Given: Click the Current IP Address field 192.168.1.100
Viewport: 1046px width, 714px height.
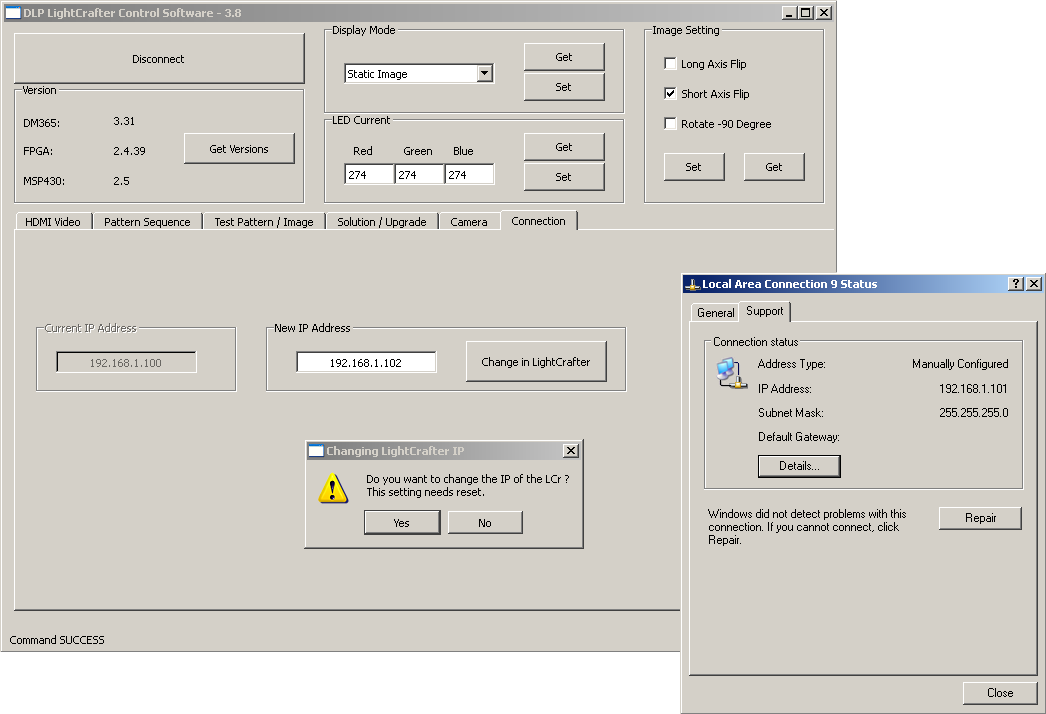Looking at the screenshot, I should point(126,362).
